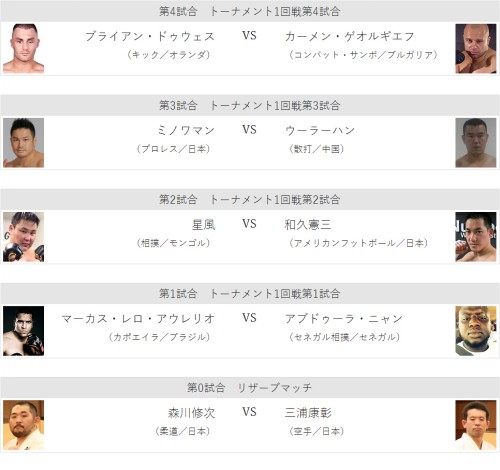
Task: Click the ミノワマン portrait thumbnail
Action: tap(23, 143)
